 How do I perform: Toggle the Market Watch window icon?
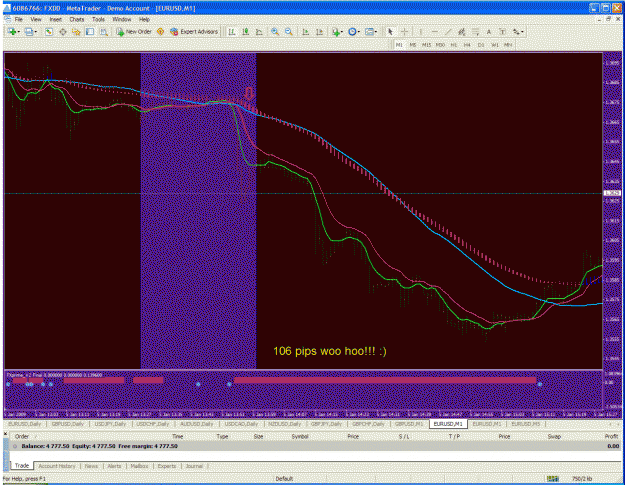pos(49,32)
